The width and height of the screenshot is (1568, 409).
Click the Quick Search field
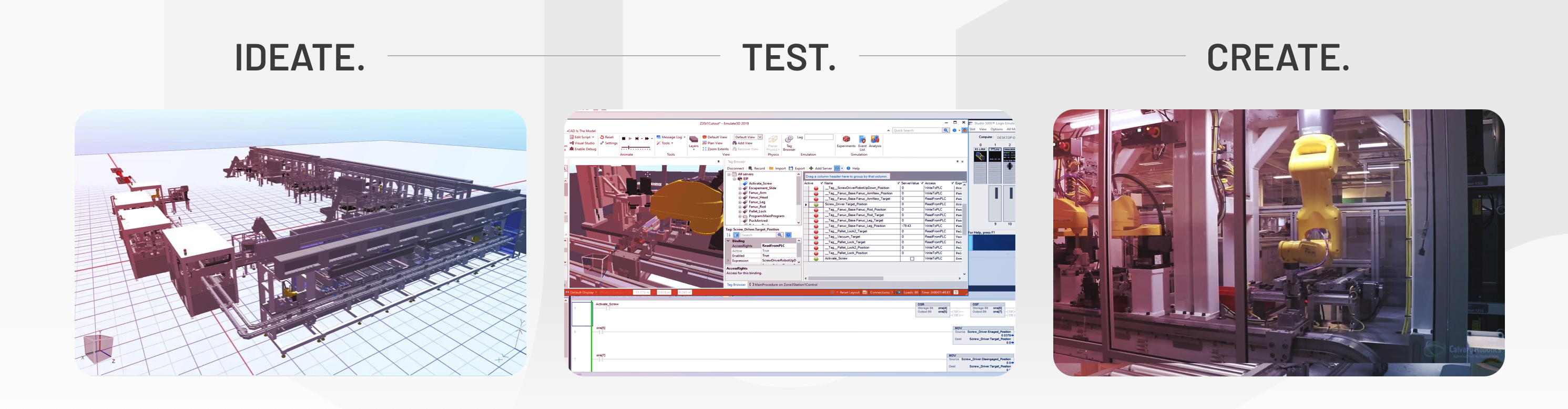click(x=917, y=130)
